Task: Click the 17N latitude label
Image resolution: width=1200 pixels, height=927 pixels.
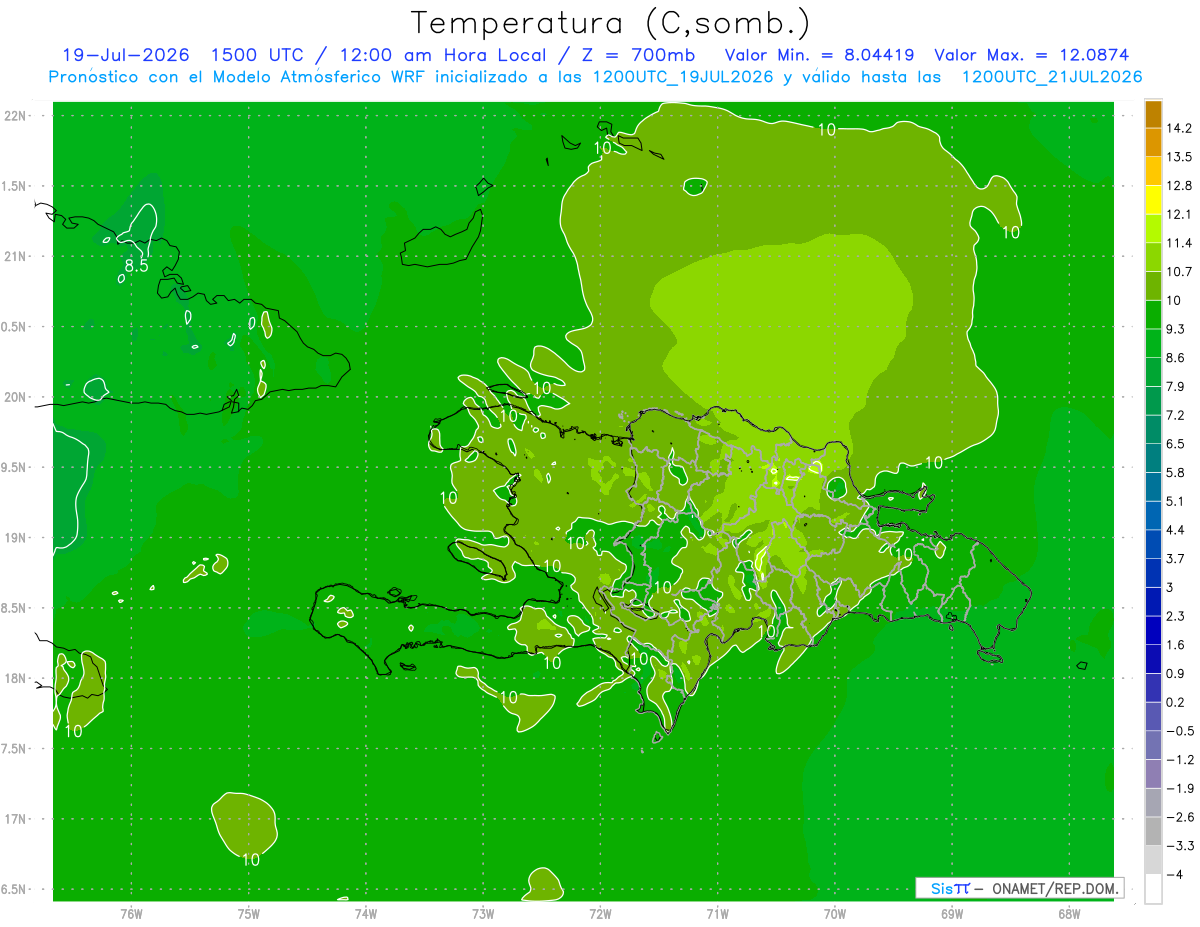Action: pyautogui.click(x=16, y=819)
